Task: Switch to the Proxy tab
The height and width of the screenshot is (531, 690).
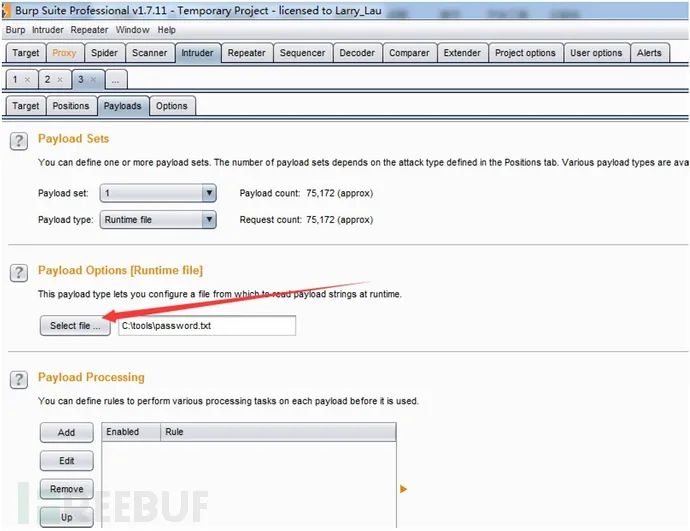Action: click(64, 53)
